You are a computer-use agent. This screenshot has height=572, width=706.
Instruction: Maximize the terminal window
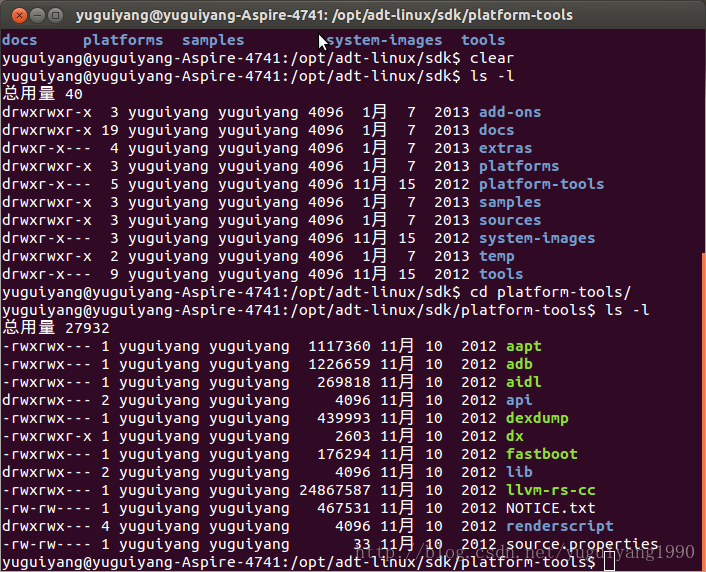coord(55,16)
